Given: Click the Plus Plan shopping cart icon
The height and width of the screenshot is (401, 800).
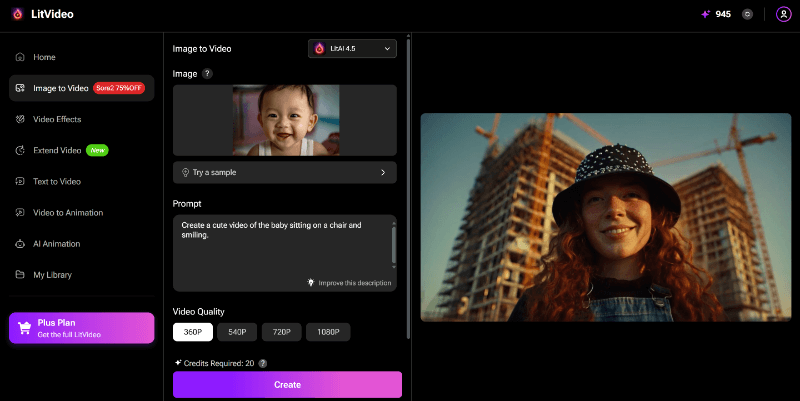Looking at the screenshot, I should click(x=24, y=328).
